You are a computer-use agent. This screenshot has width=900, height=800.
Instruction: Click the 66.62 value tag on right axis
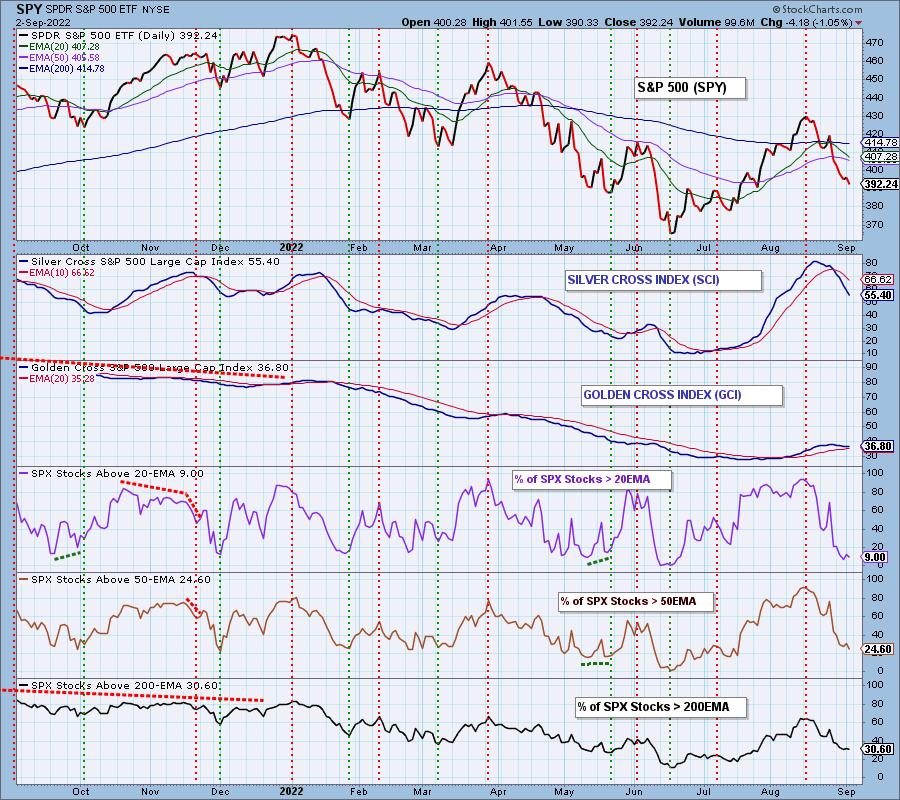pos(880,279)
